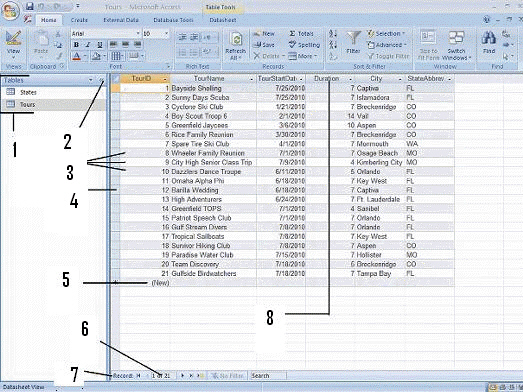Open the Office button menu
The height and width of the screenshot is (392, 523).
click(x=10, y=11)
